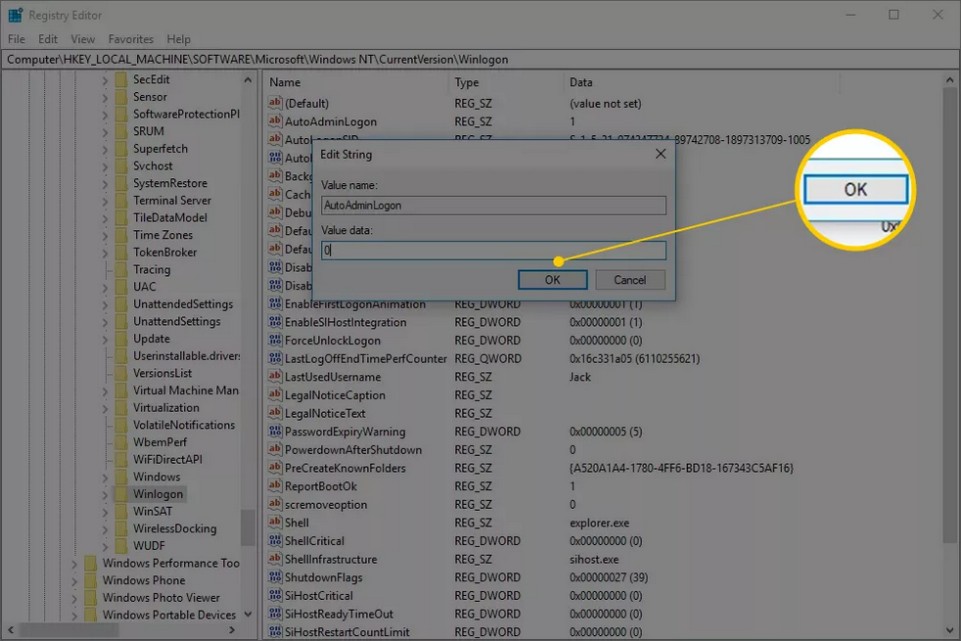961x641 pixels.
Task: Click the ShellInfrastructure string icon
Action: pyautogui.click(x=275, y=559)
